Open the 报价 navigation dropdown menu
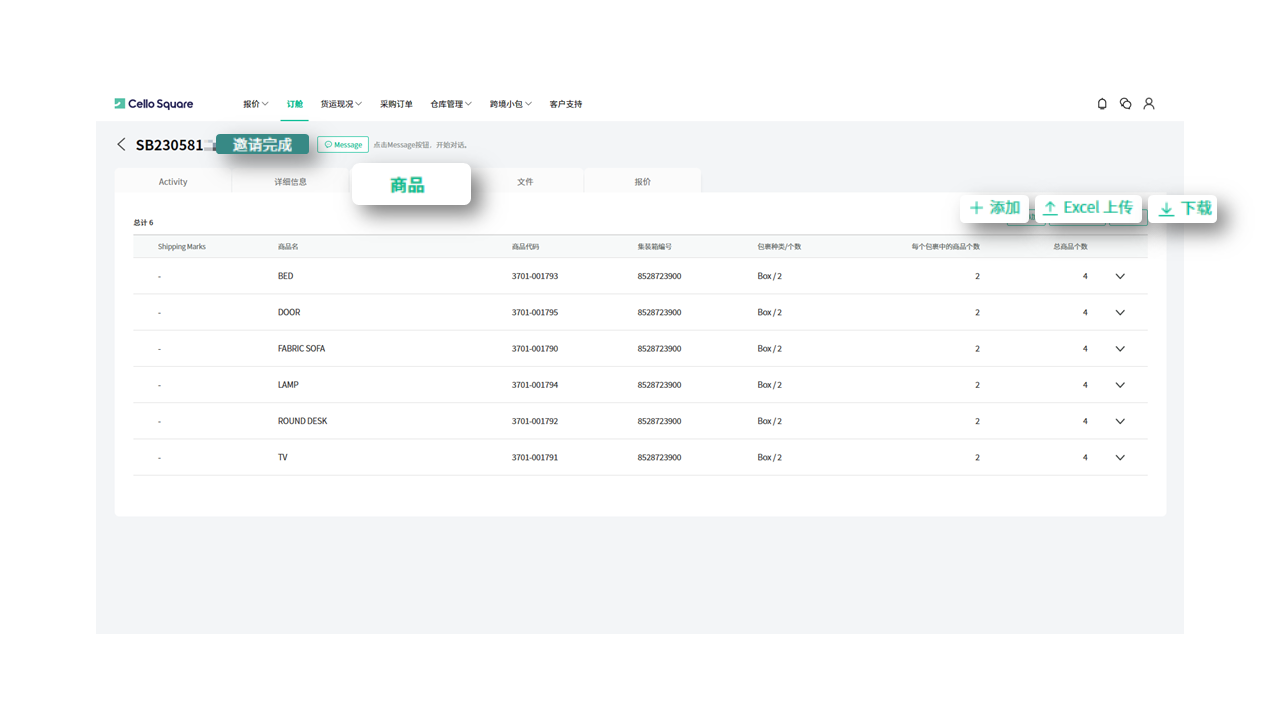The width and height of the screenshot is (1280, 720). [x=255, y=104]
